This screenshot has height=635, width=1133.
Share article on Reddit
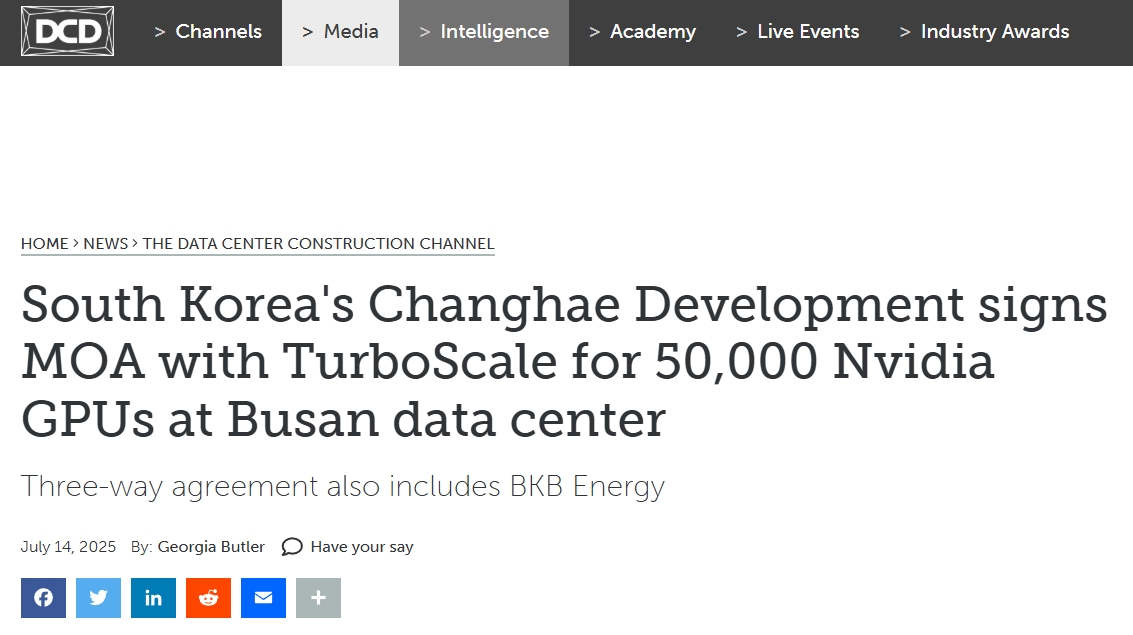click(208, 598)
